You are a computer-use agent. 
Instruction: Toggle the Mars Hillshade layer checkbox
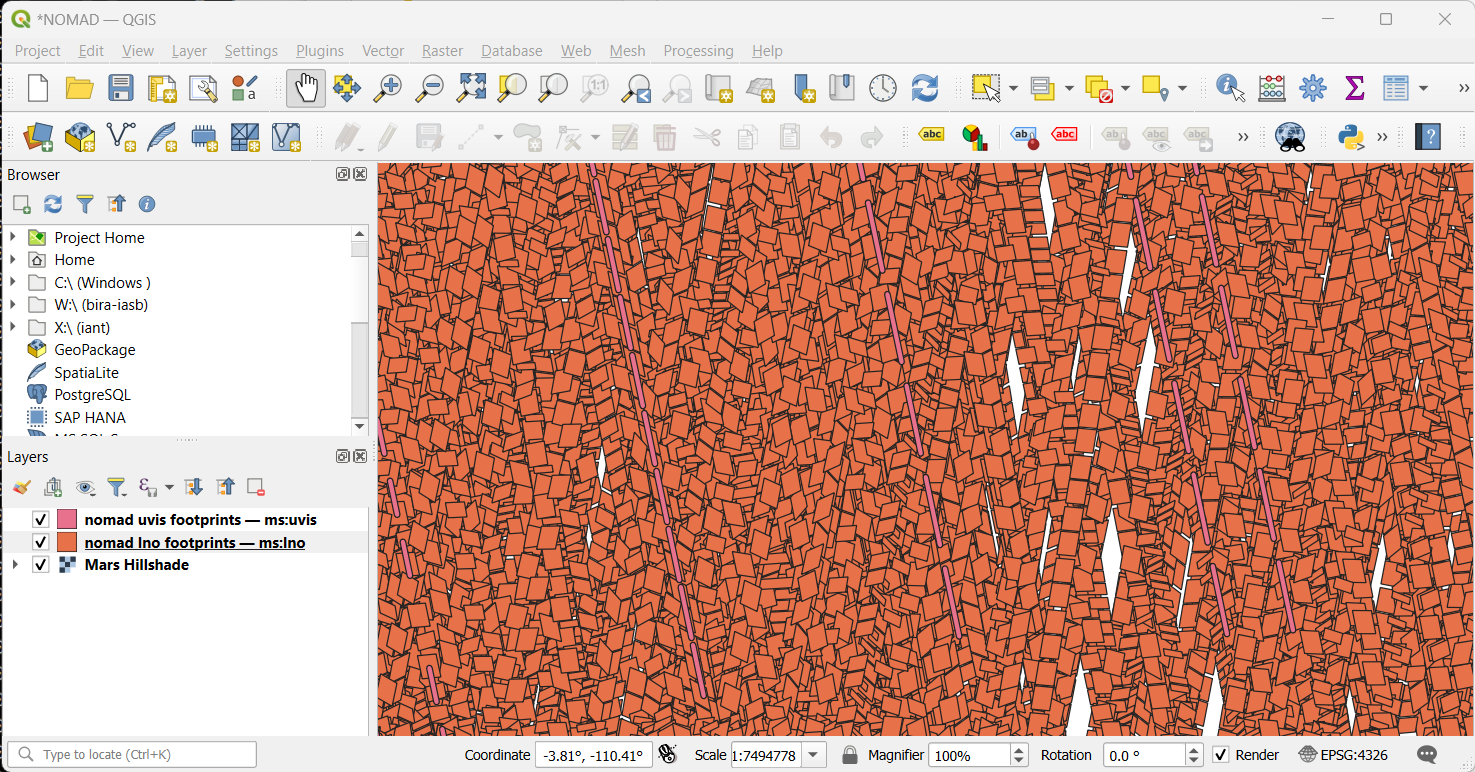pyautogui.click(x=41, y=565)
